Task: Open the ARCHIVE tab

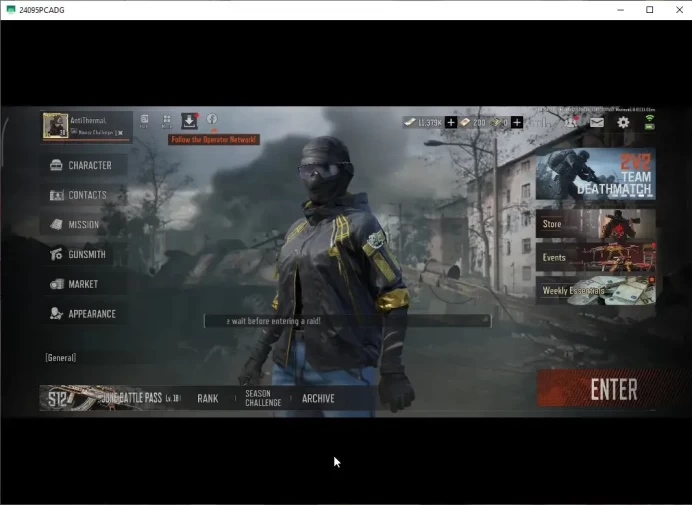Action: [x=318, y=398]
